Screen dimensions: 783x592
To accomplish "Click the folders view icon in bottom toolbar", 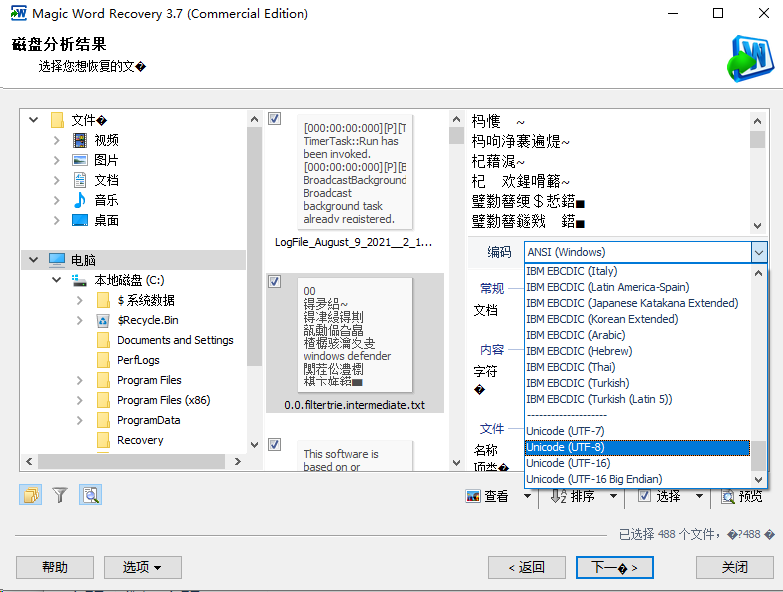I will (31, 495).
